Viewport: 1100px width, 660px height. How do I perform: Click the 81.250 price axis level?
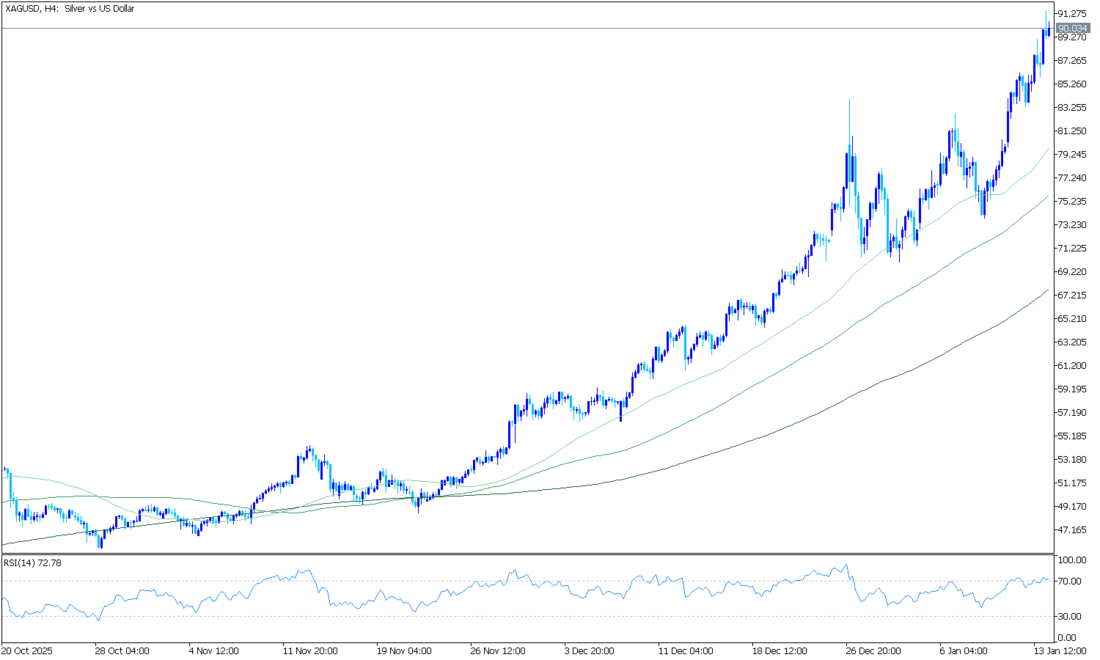coord(1072,131)
